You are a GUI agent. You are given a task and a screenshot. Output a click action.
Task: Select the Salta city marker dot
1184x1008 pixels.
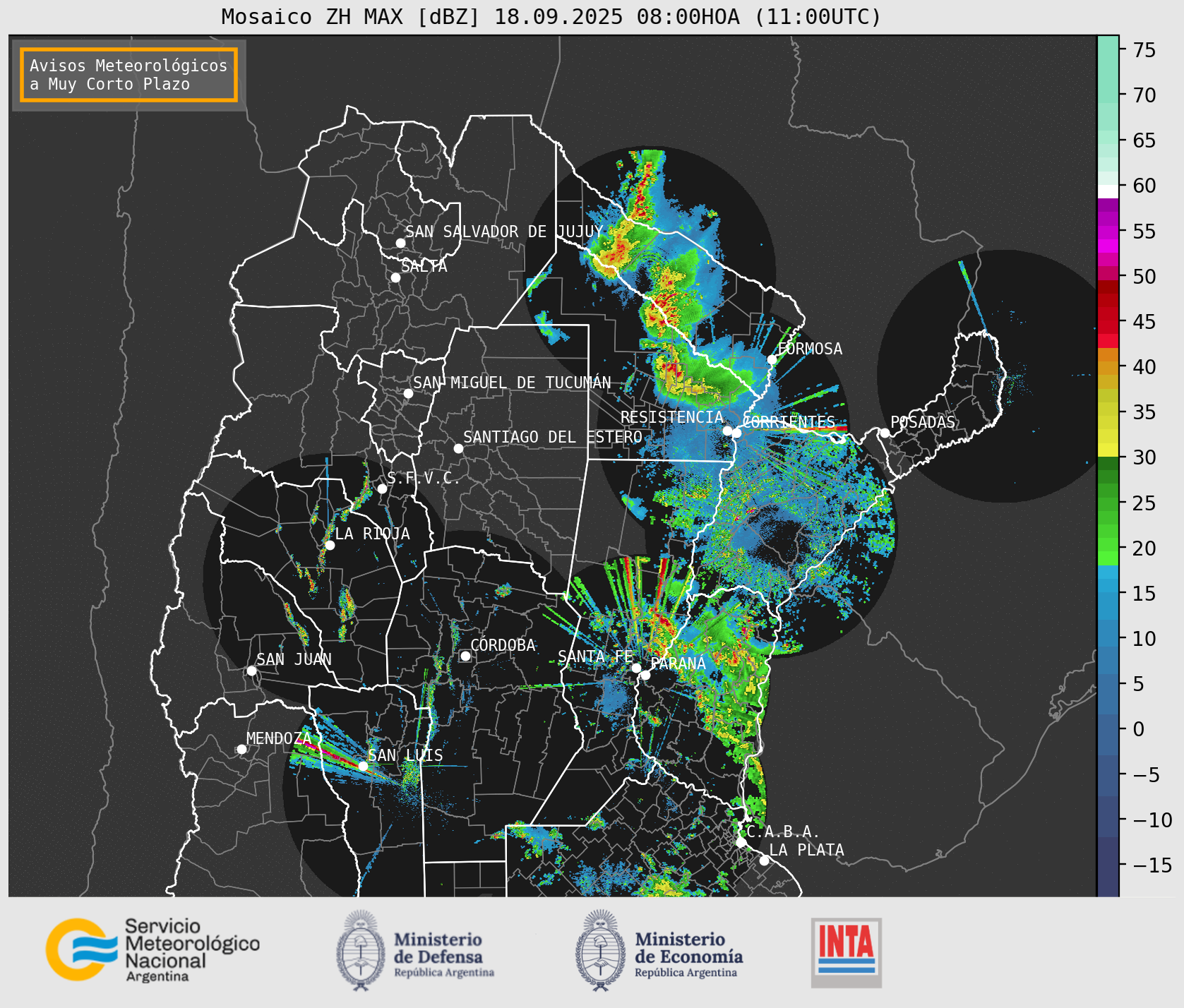tap(395, 277)
